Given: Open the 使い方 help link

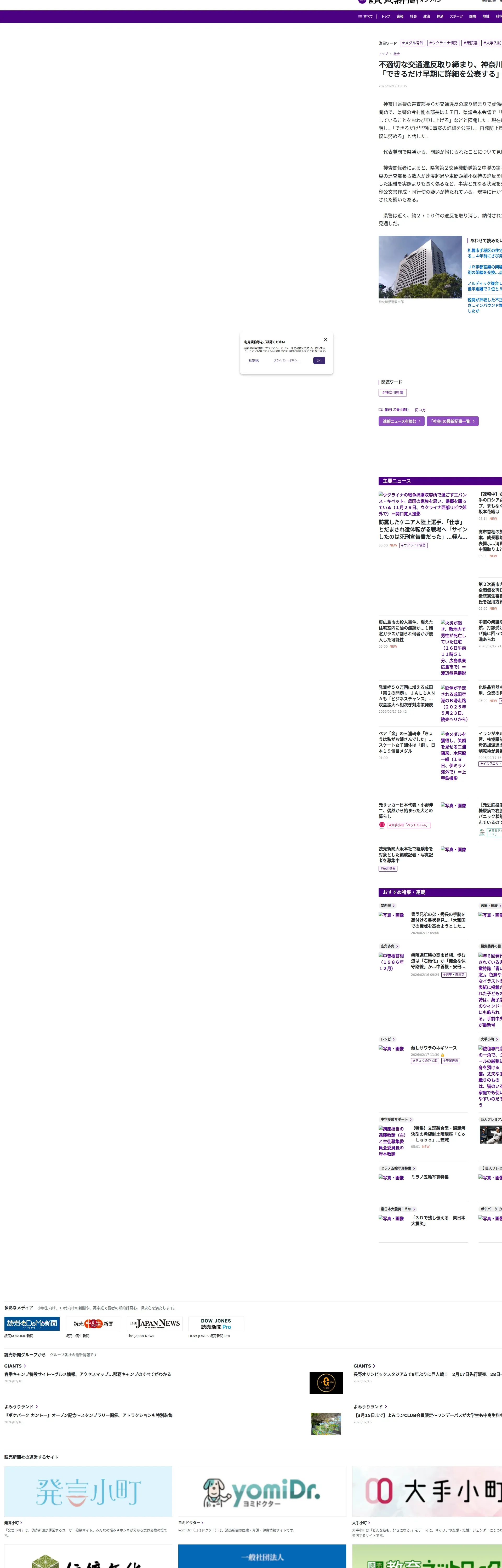Looking at the screenshot, I should [420, 410].
